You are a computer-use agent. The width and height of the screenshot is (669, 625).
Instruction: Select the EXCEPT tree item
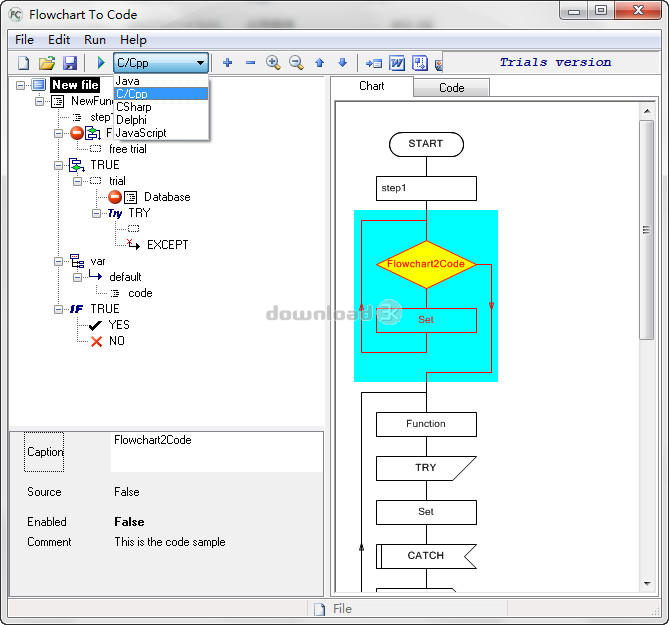(x=167, y=245)
